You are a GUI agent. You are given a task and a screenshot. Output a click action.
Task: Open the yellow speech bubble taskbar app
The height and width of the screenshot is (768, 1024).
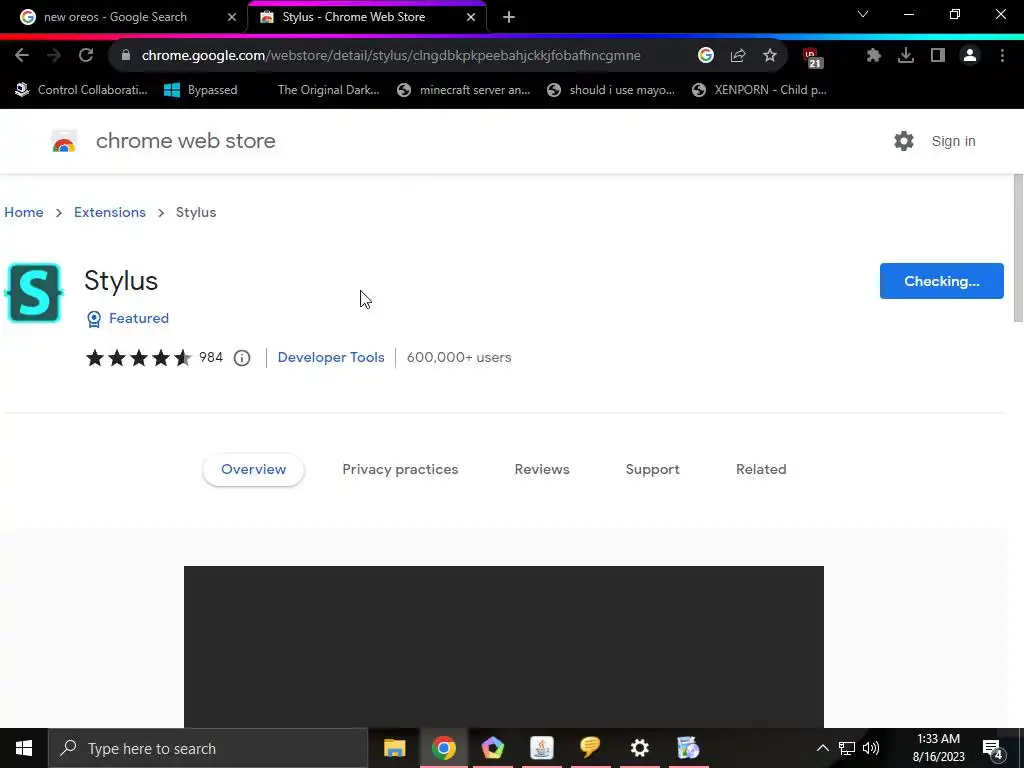[x=590, y=748]
